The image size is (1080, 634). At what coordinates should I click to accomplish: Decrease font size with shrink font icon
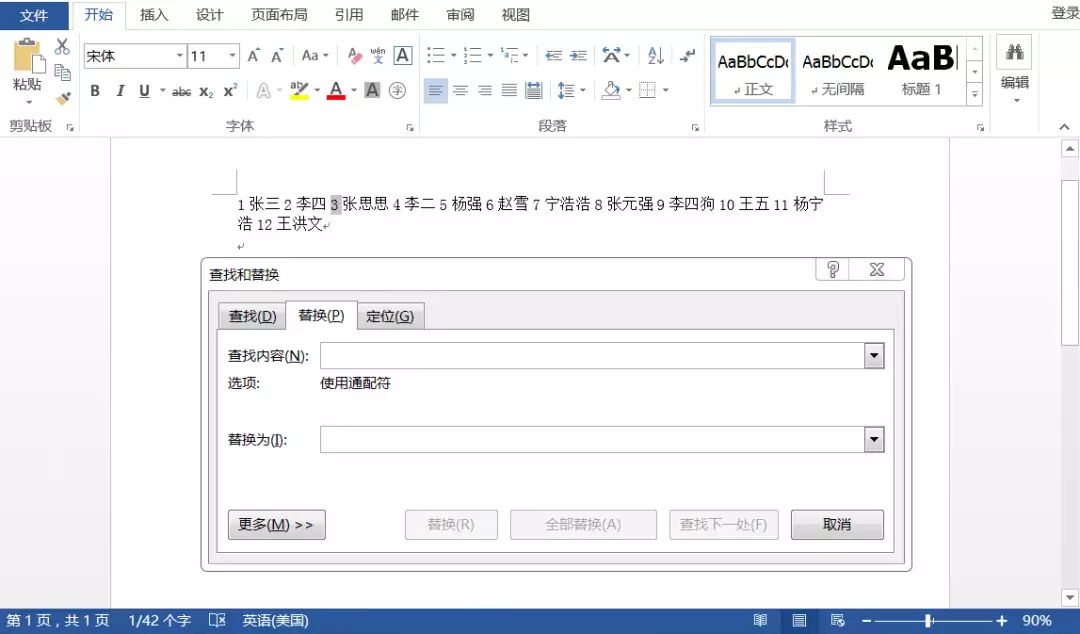tap(277, 56)
